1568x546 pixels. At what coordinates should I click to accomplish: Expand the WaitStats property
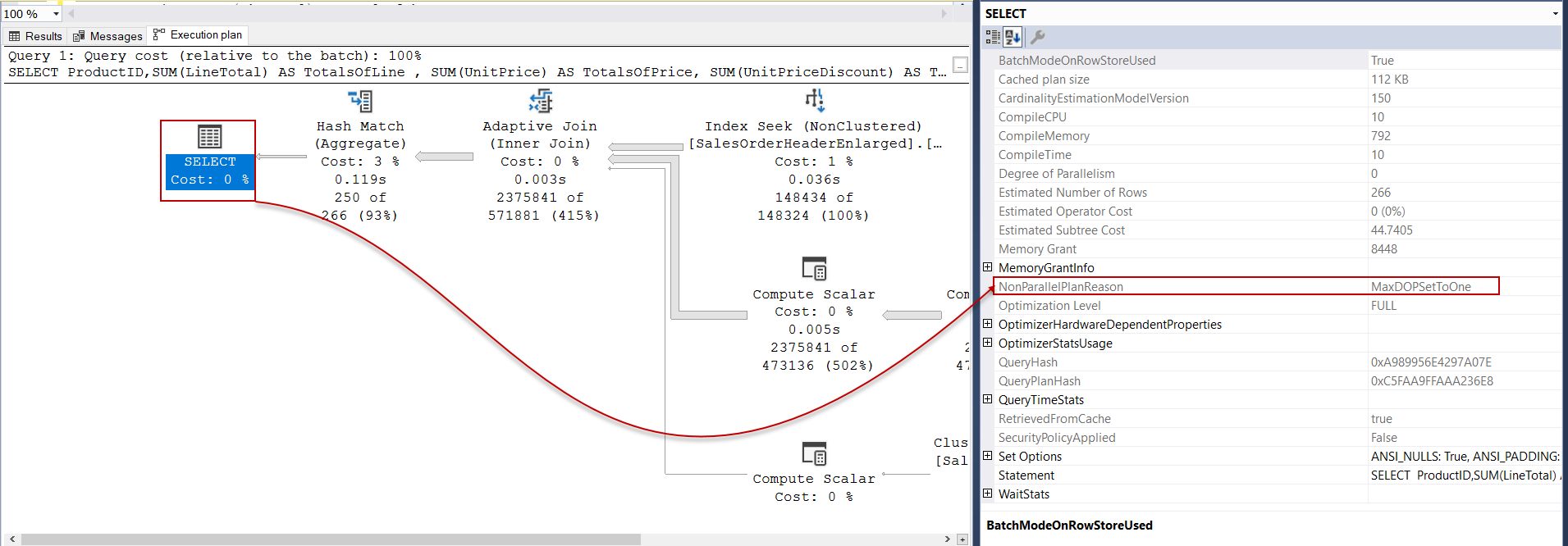987,494
